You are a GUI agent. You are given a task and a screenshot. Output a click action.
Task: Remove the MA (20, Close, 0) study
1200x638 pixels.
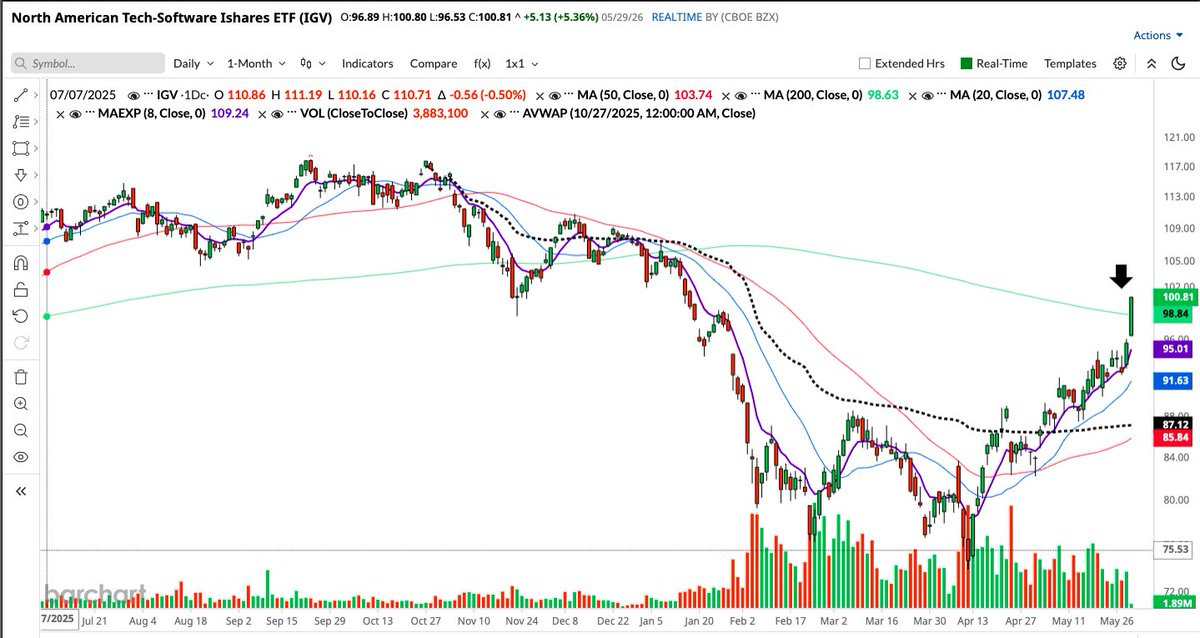coord(914,94)
